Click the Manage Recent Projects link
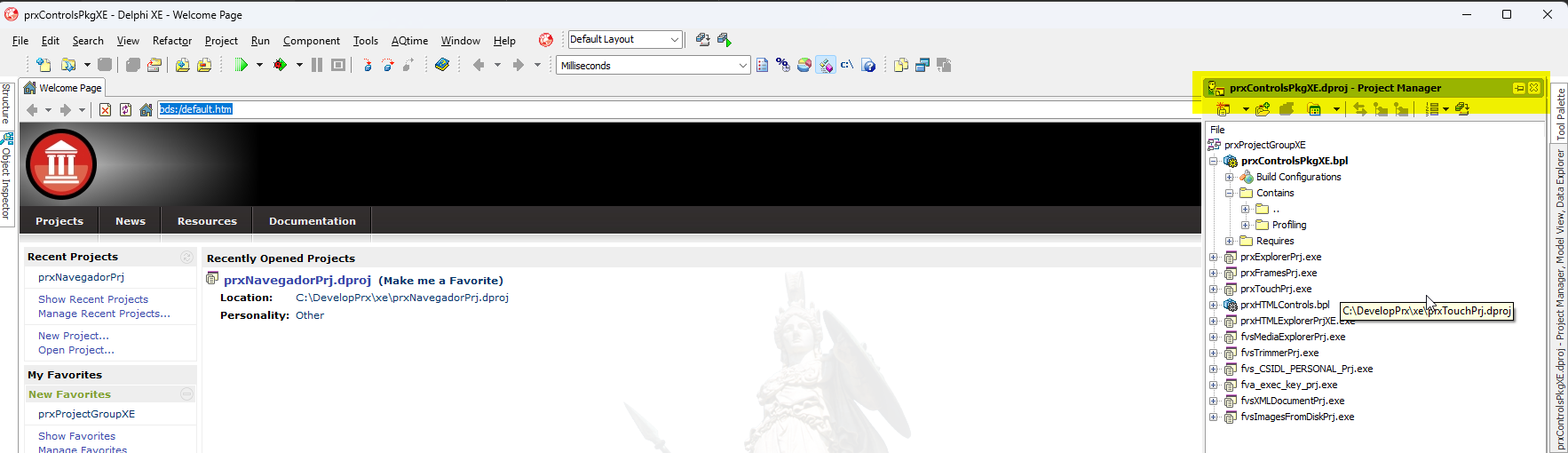This screenshot has height=453, width=1568. click(104, 314)
